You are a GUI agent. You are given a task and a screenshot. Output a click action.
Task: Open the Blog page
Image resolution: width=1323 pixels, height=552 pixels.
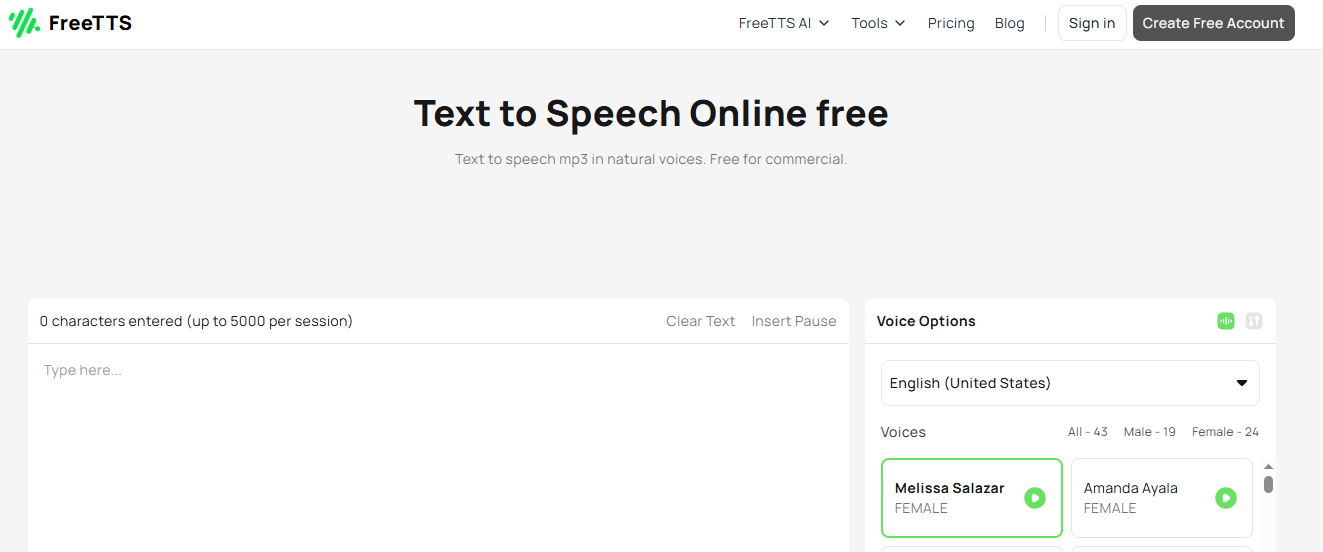[1010, 23]
